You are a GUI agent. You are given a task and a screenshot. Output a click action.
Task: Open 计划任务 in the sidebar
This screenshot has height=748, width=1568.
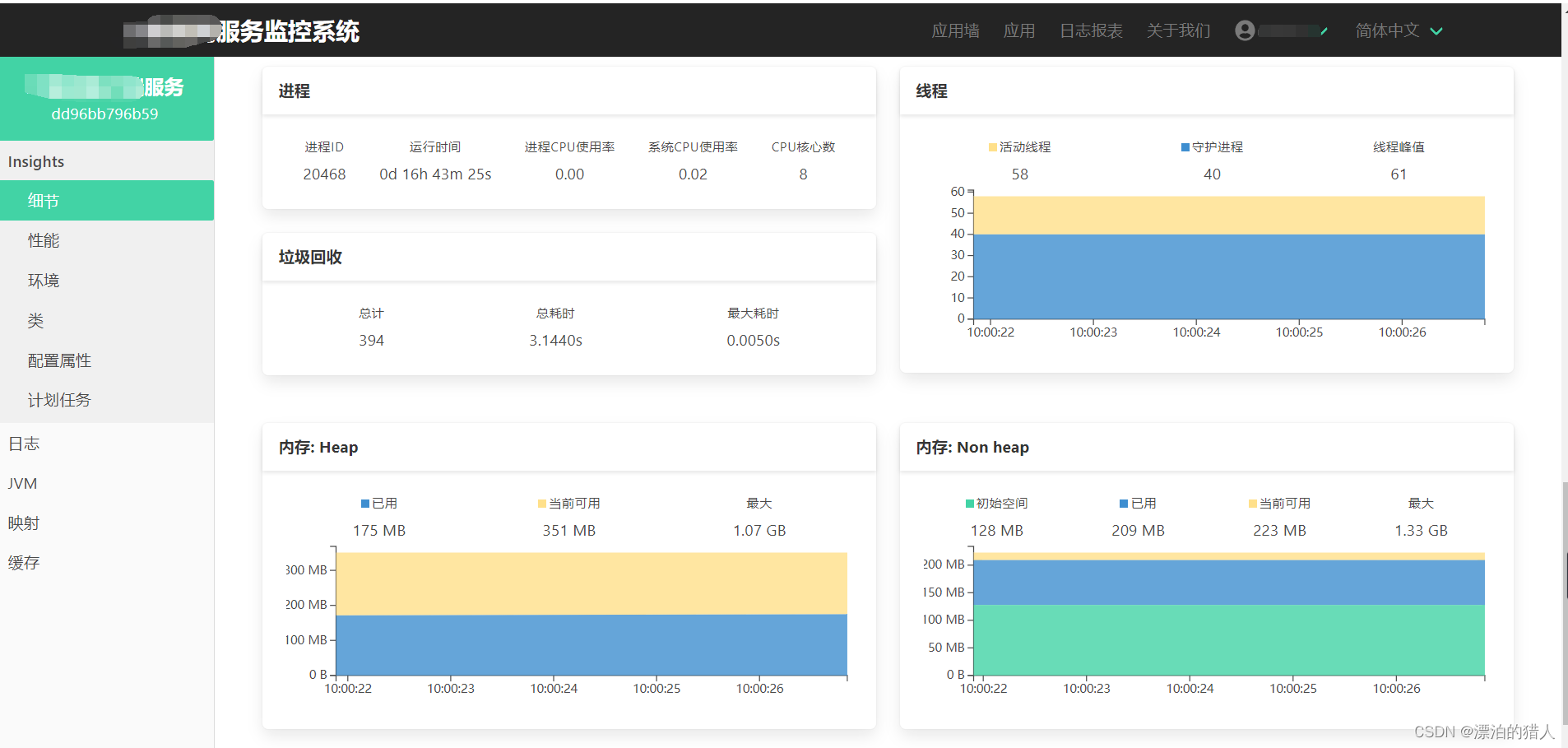tap(107, 400)
